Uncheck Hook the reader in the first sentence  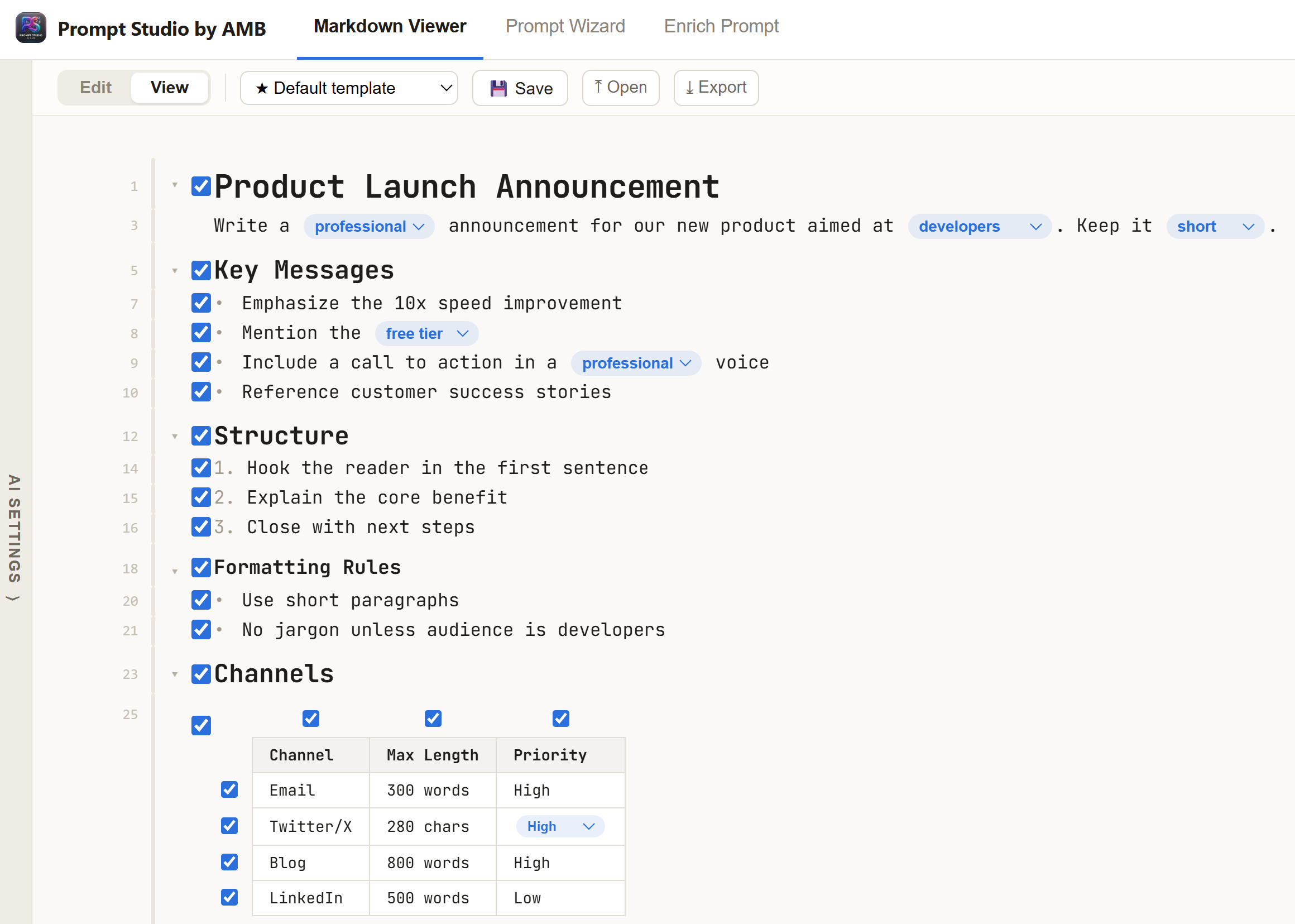[x=201, y=468]
